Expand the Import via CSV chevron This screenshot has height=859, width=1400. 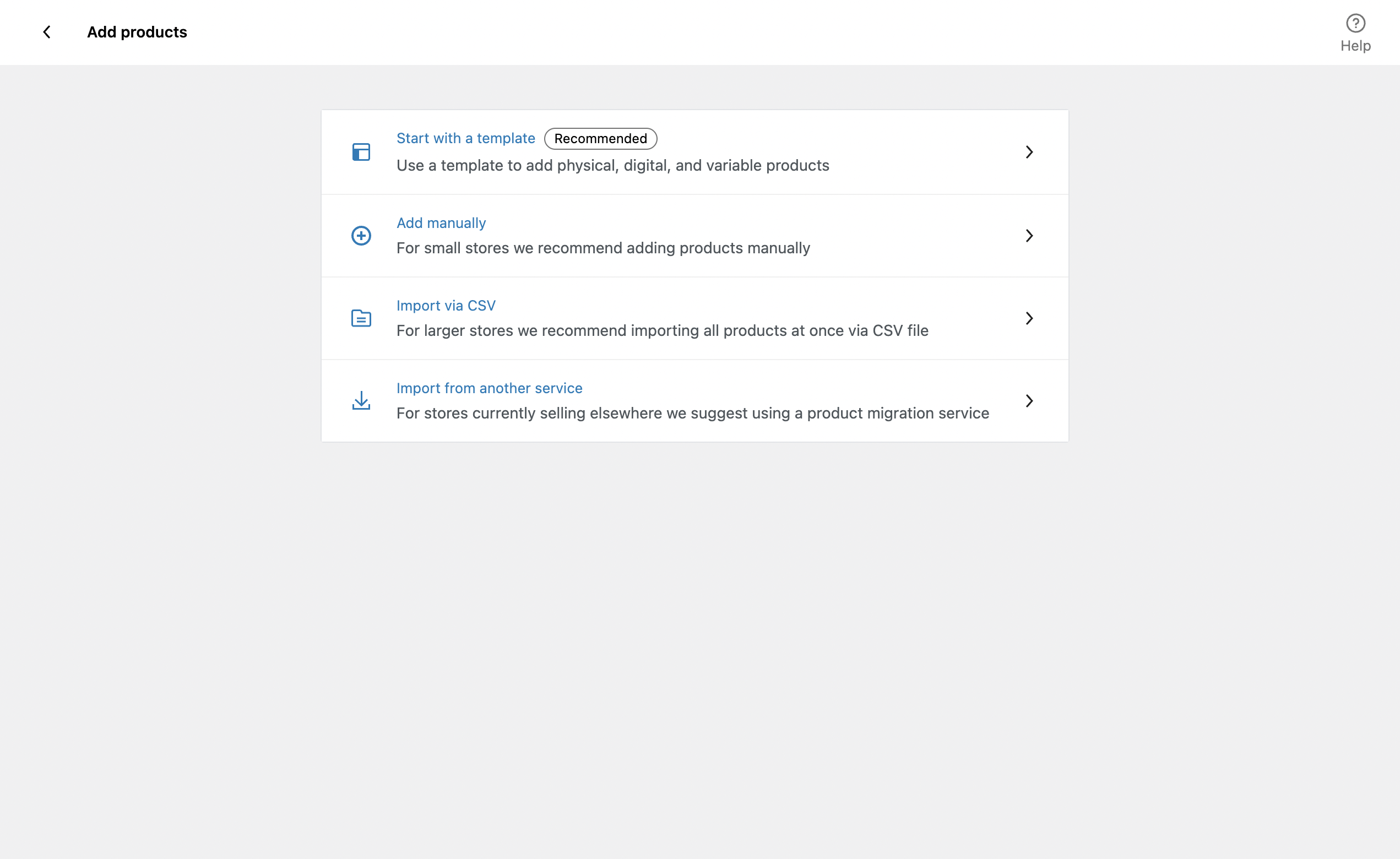(1029, 318)
